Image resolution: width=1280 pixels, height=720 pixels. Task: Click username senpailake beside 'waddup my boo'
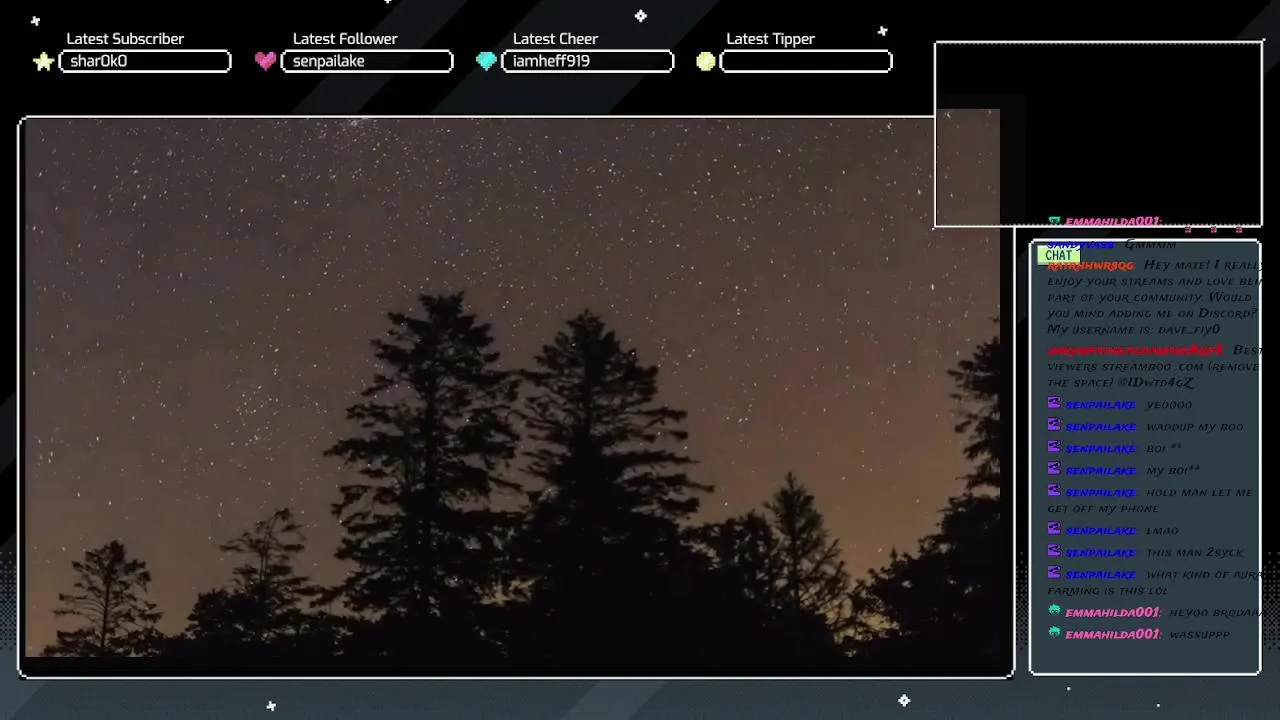pos(1101,427)
